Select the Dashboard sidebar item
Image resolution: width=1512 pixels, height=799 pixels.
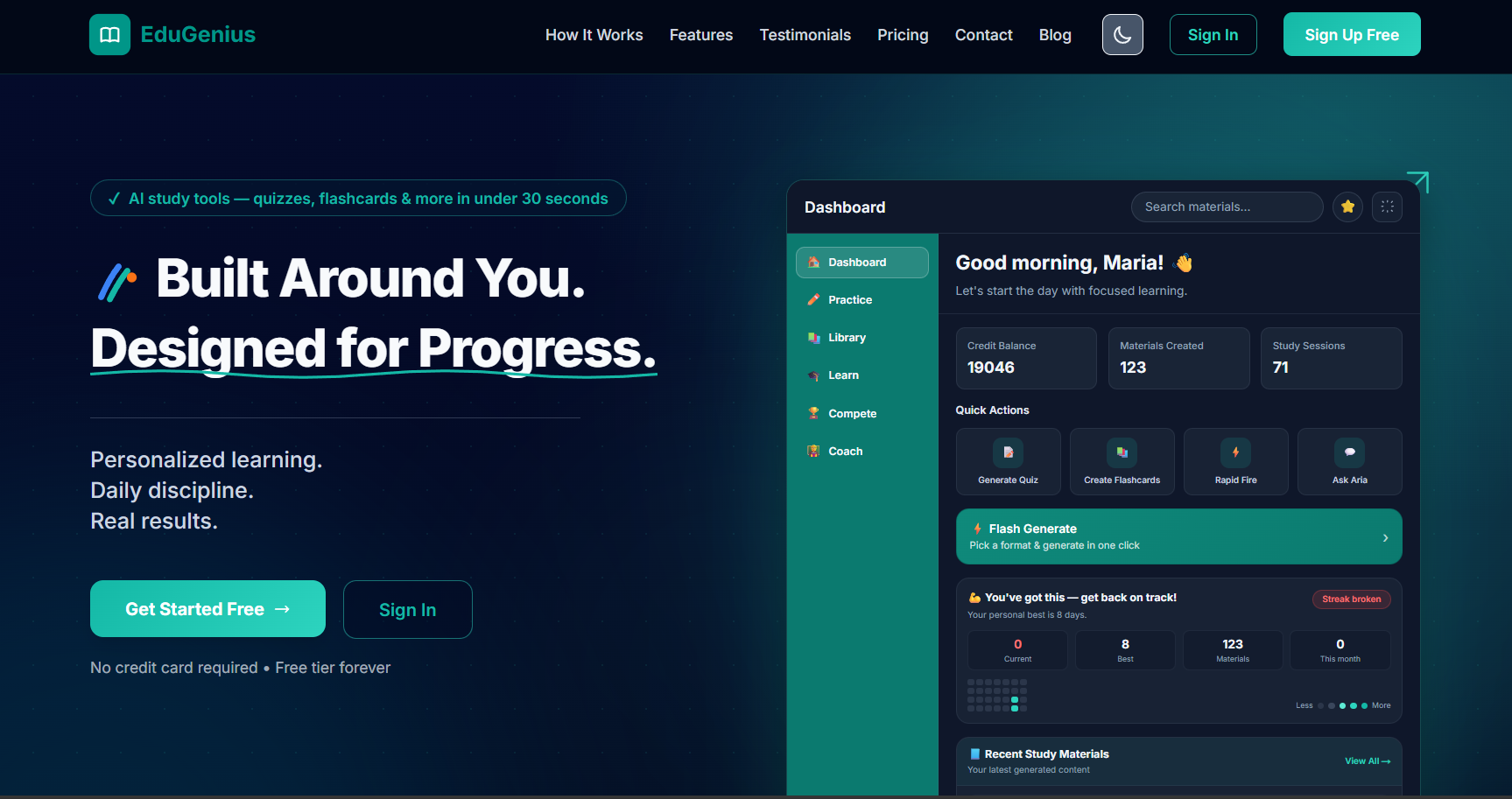[x=861, y=263]
